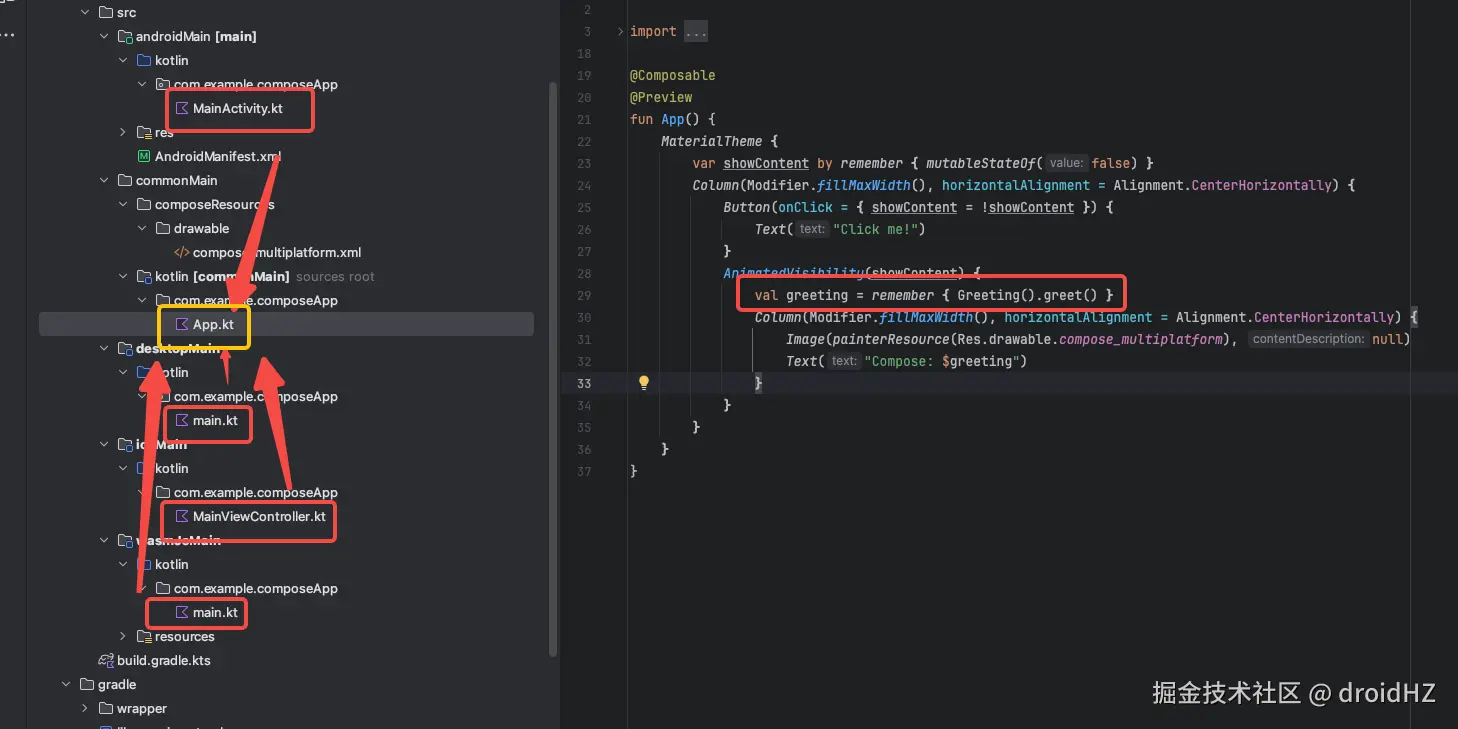Viewport: 1458px width, 729px height.
Task: Select the iosMain tree row label
Action: coord(161,444)
